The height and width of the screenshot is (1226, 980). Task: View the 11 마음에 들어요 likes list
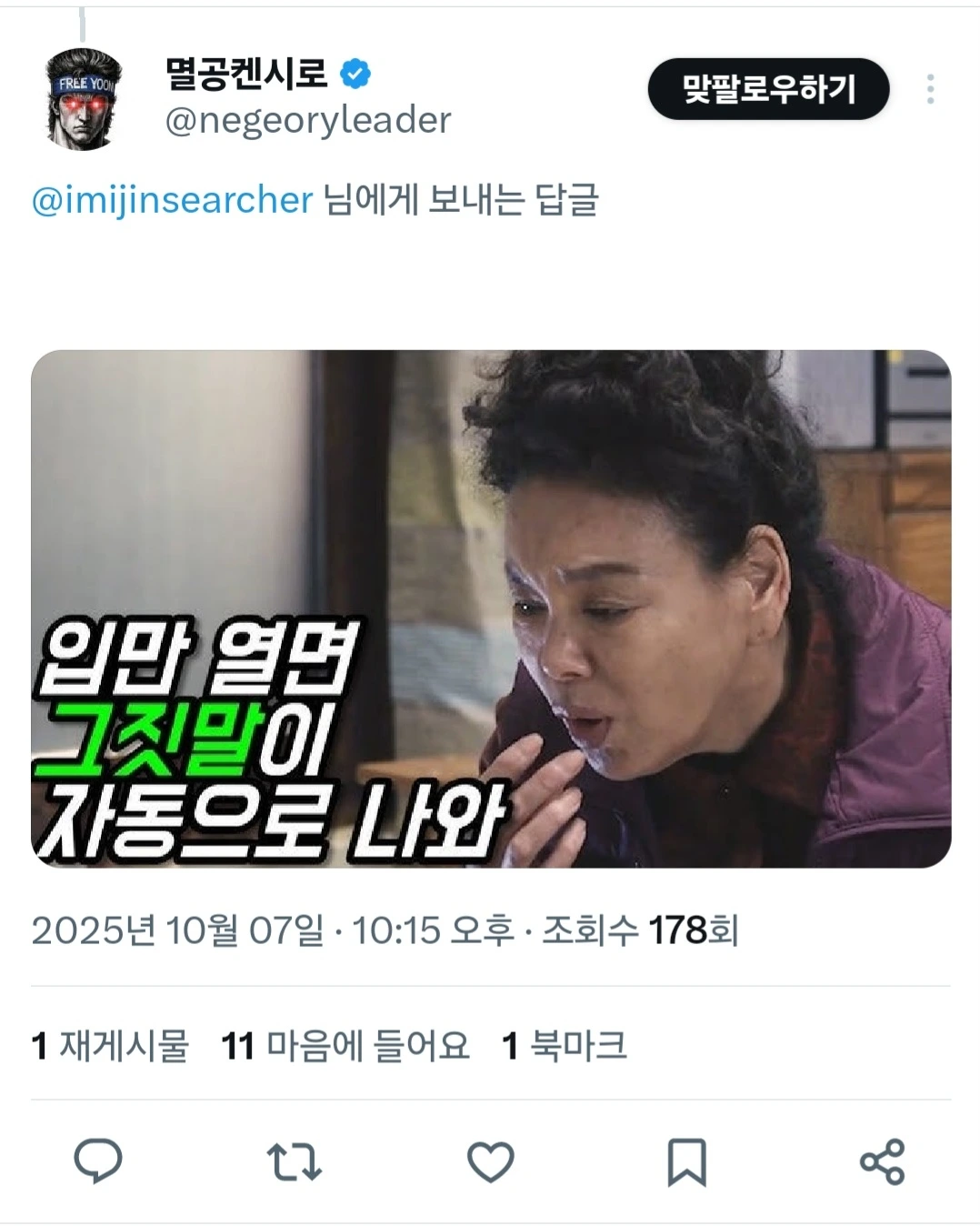point(345,1045)
